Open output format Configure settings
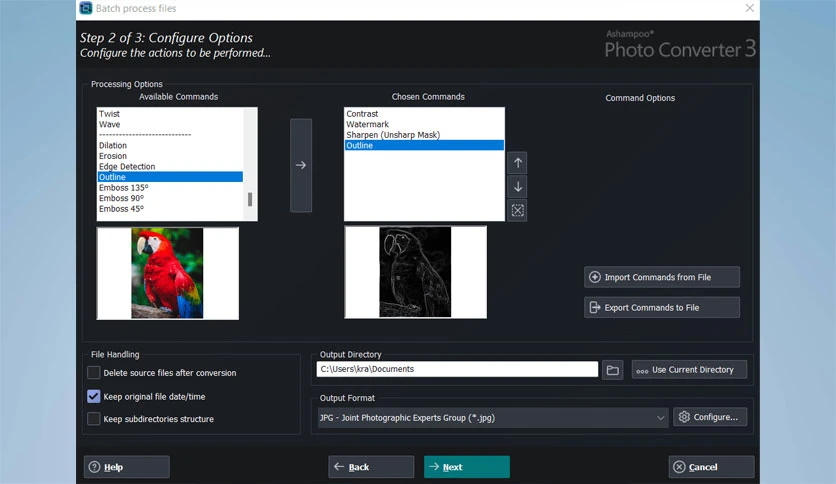 710,417
